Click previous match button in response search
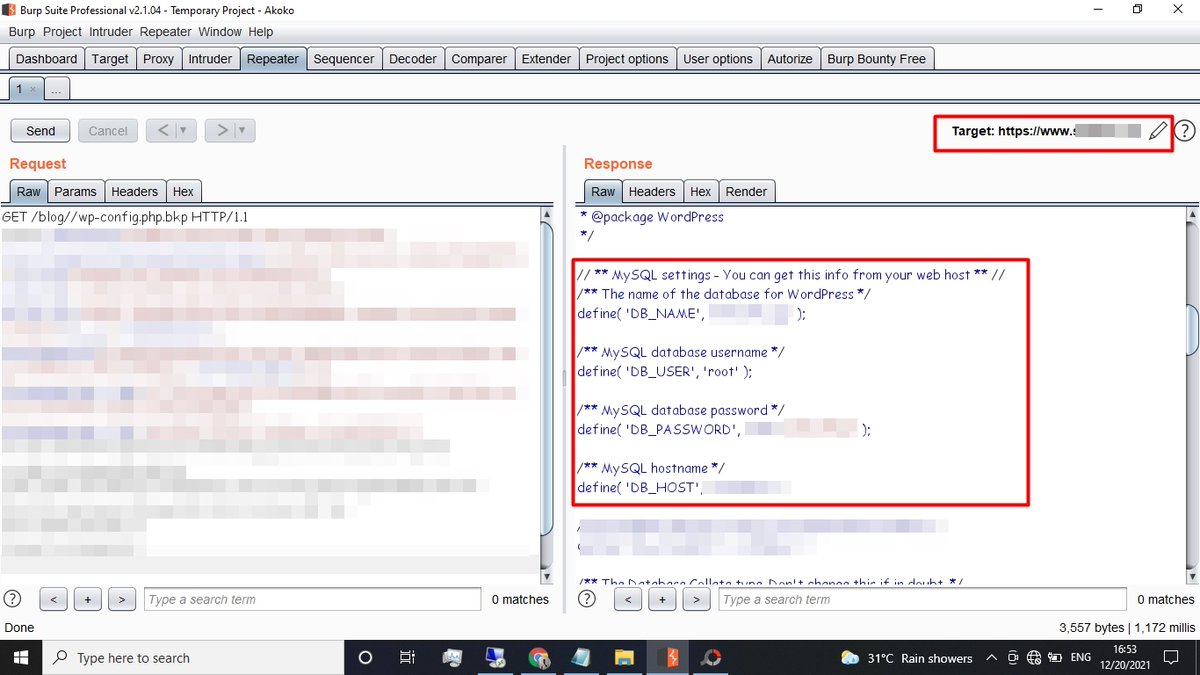Image resolution: width=1200 pixels, height=675 pixels. point(627,599)
